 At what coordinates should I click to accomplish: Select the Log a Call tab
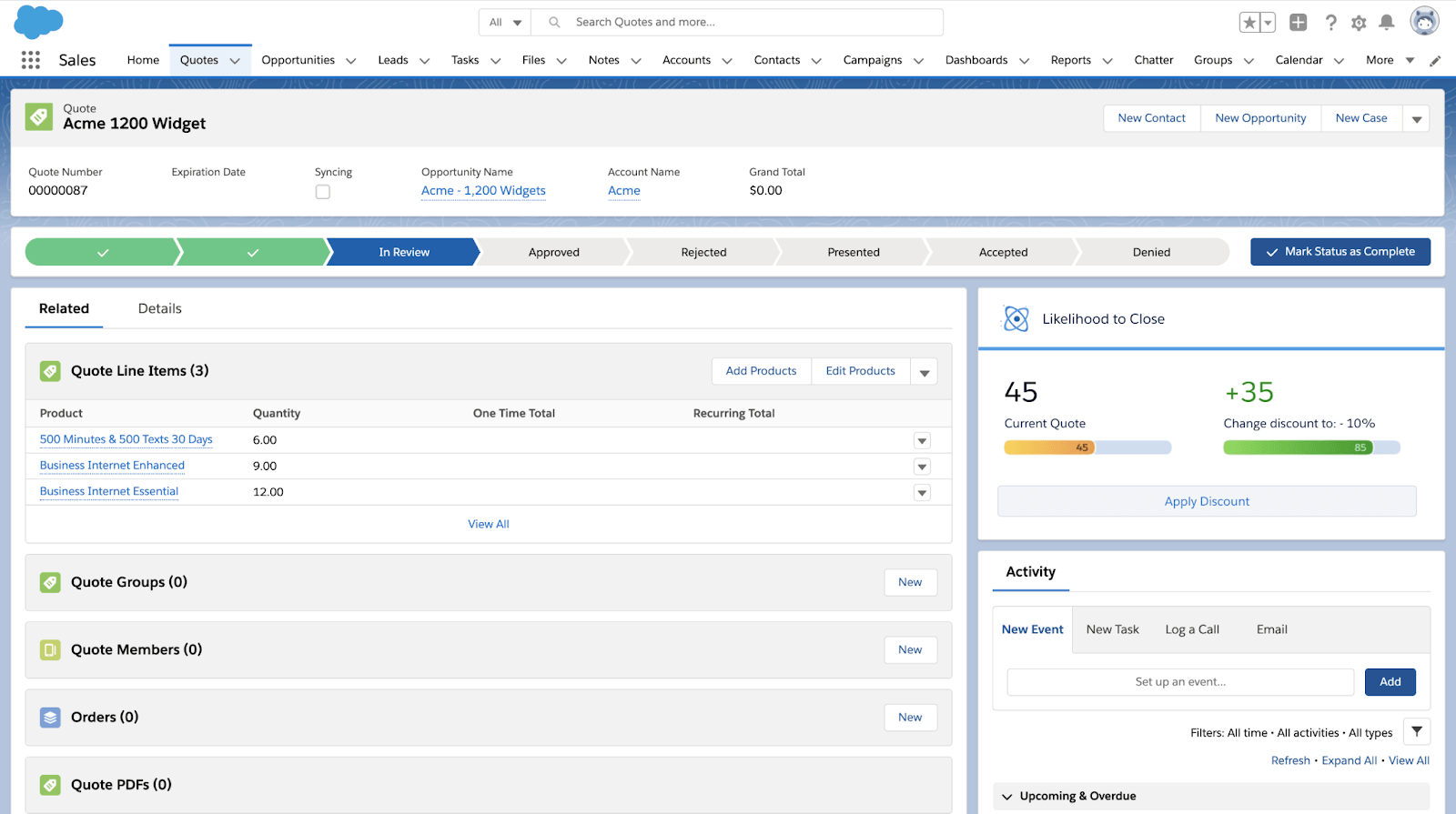(1192, 629)
